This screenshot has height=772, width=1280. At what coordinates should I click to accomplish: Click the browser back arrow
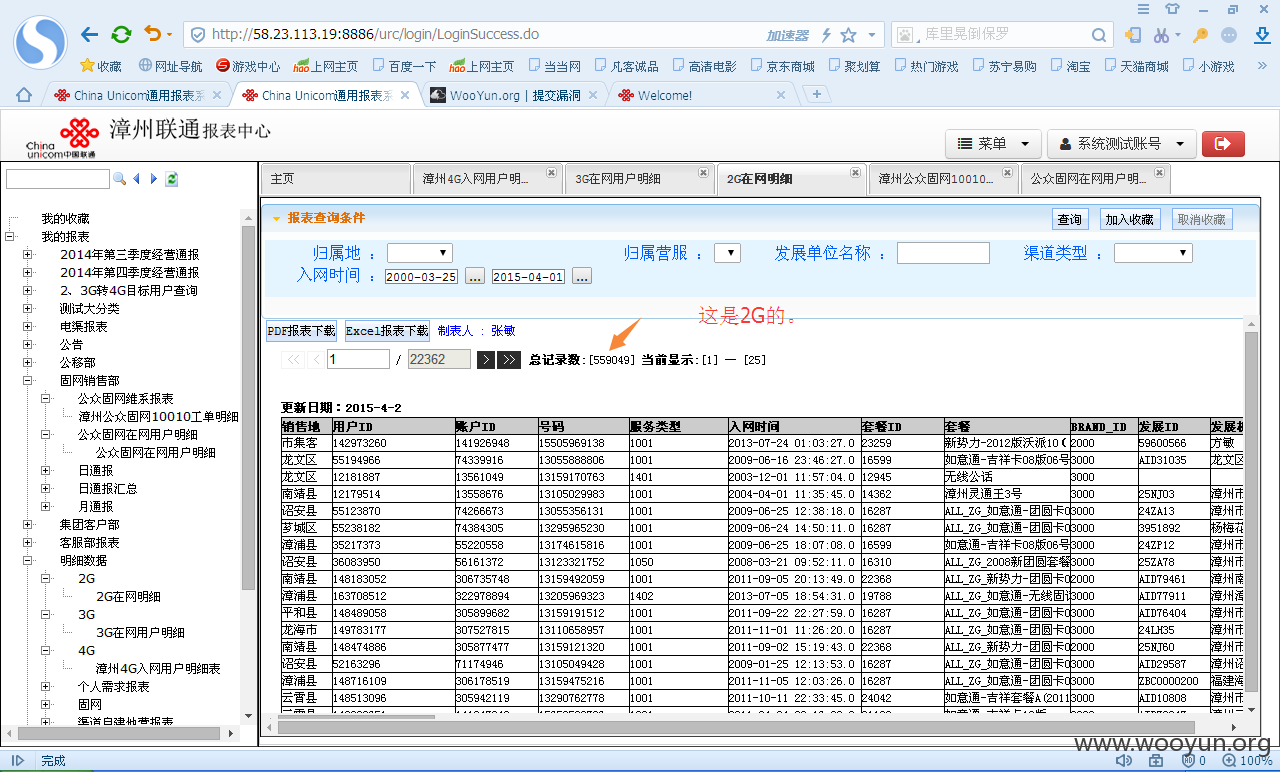(x=89, y=35)
